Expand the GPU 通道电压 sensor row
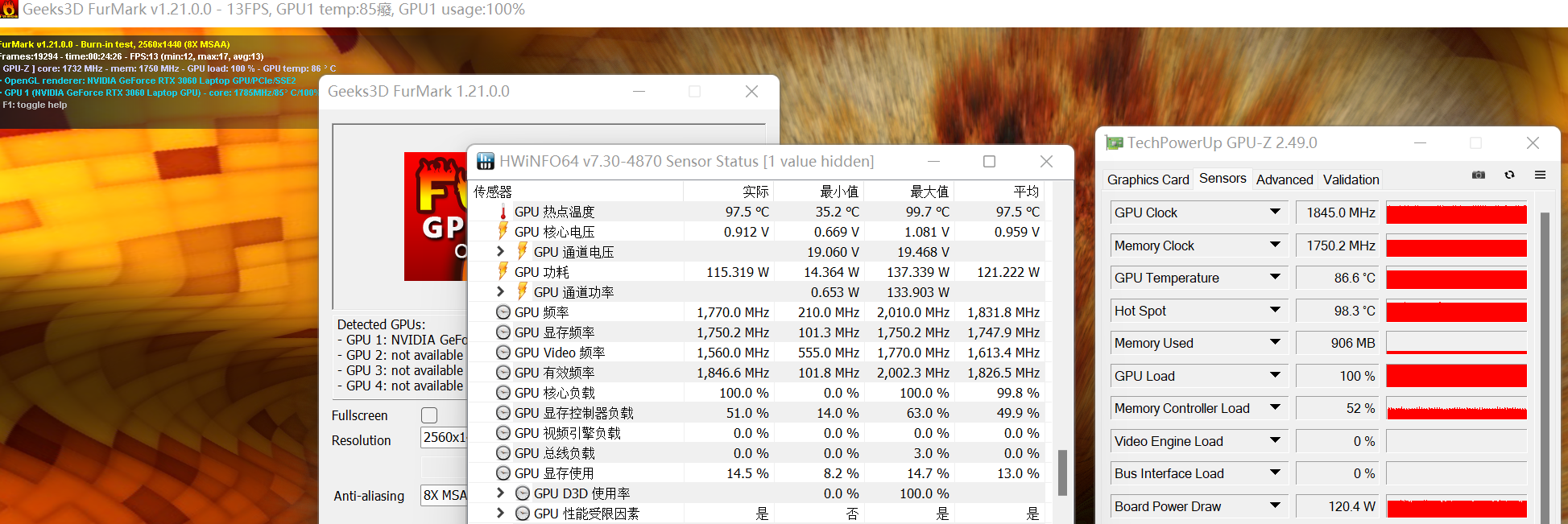This screenshot has width=1568, height=524. [x=500, y=252]
